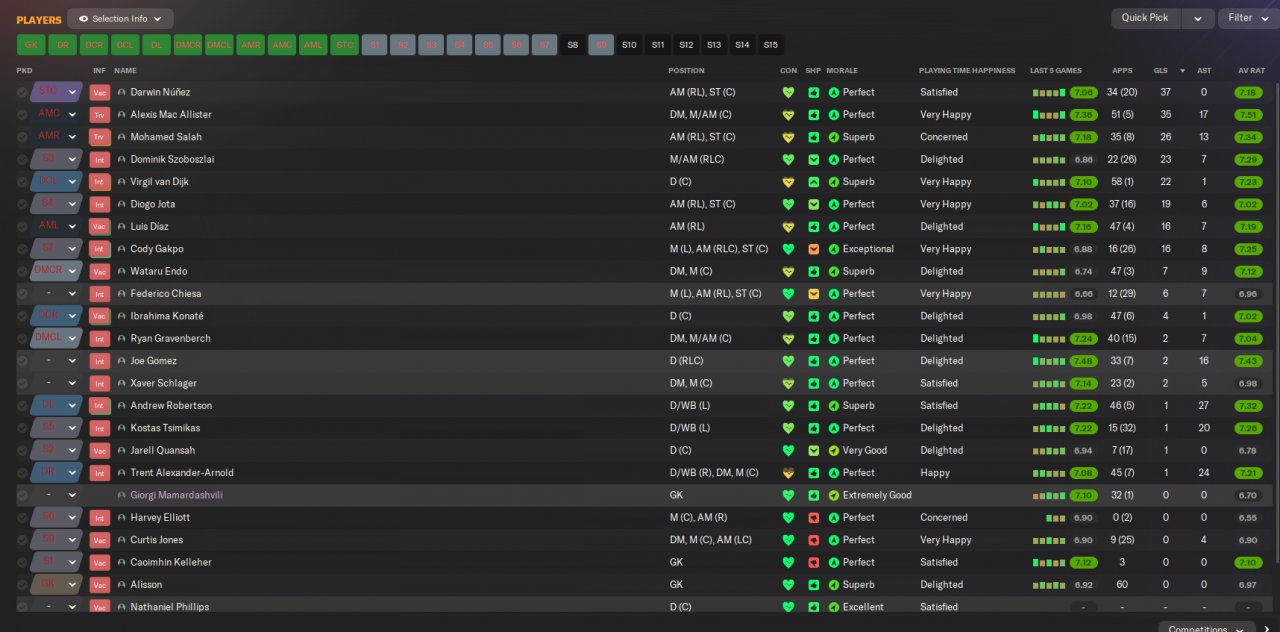Click the Trv status badge for Mohamed Salah
Image resolution: width=1280 pixels, height=632 pixels.
click(99, 137)
